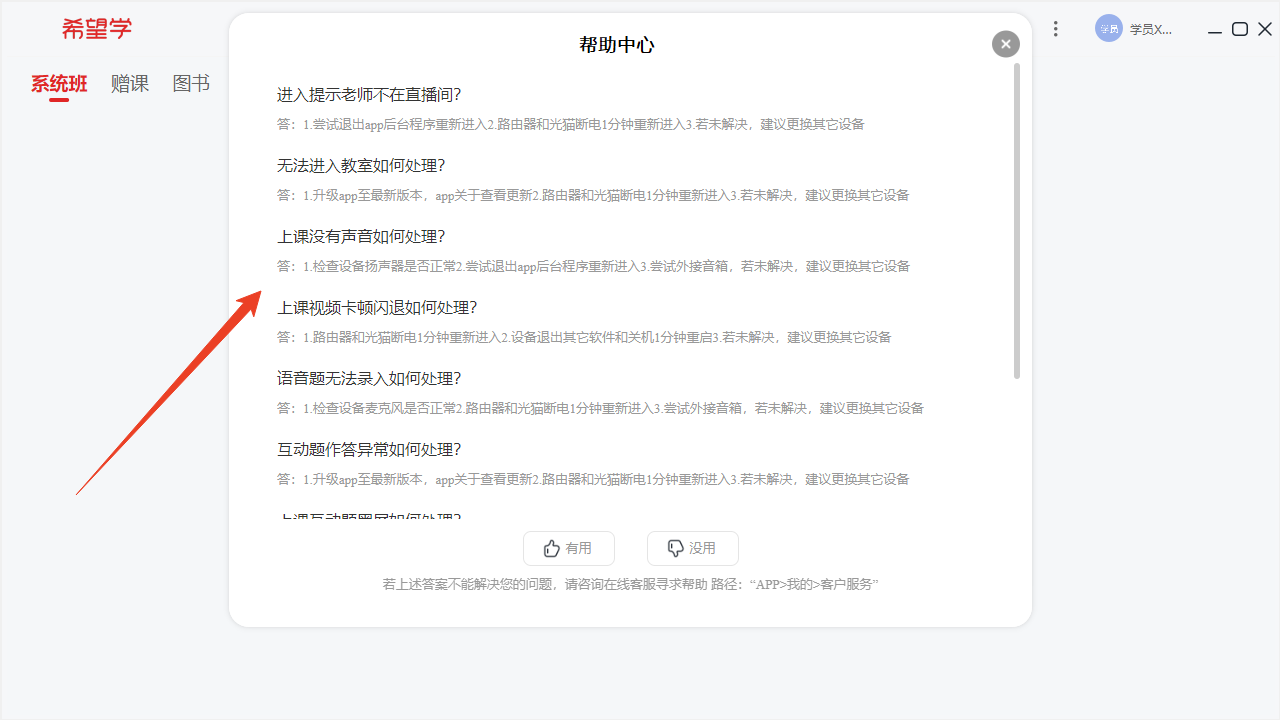This screenshot has width=1281, height=721.
Task: Select question 无法进入教室如何处理?
Action: [361, 166]
